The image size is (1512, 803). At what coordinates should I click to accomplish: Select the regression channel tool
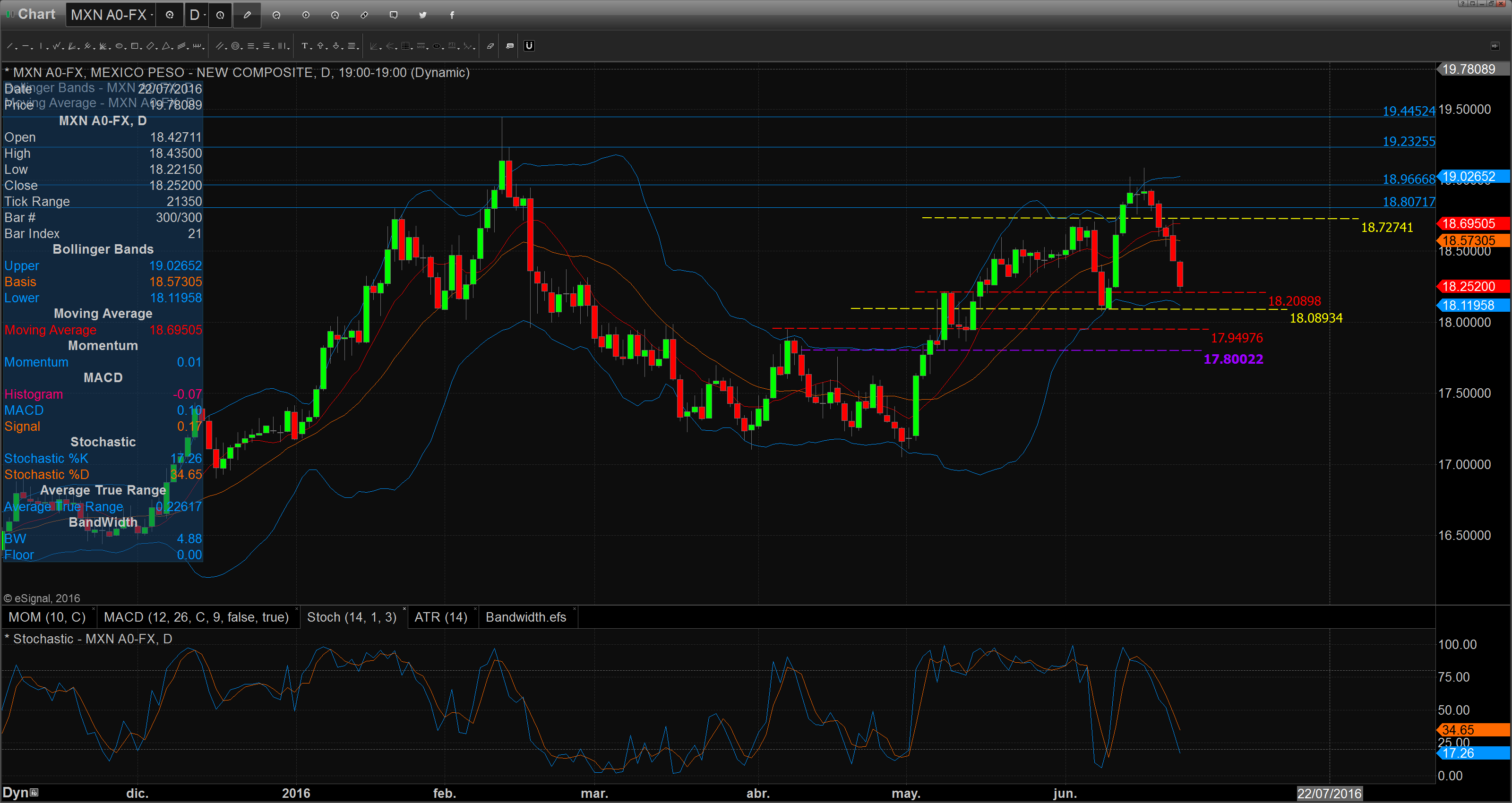click(x=181, y=46)
